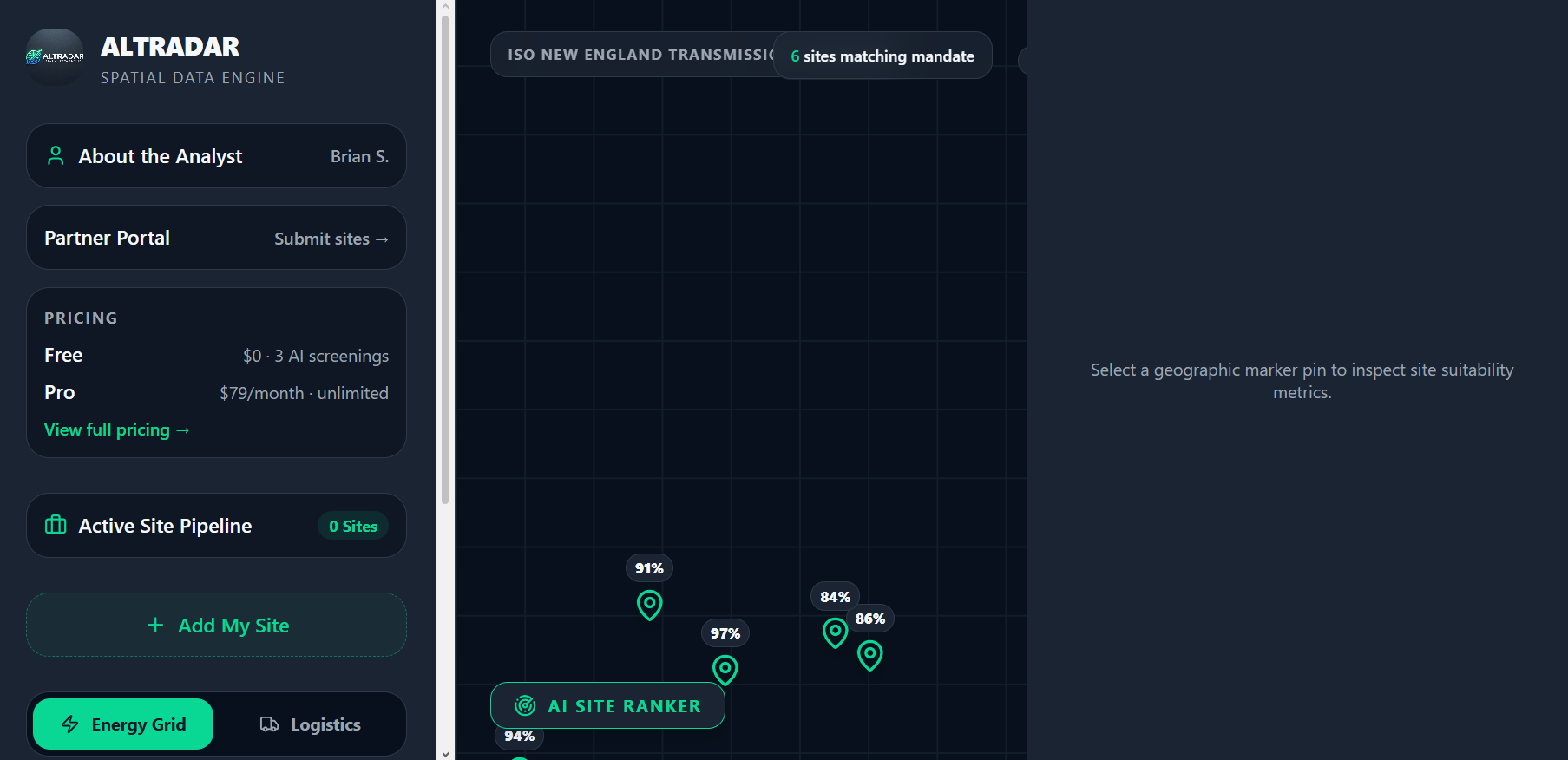Click the AI Site Ranker target icon
The width and height of the screenshot is (1568, 760).
coord(525,705)
